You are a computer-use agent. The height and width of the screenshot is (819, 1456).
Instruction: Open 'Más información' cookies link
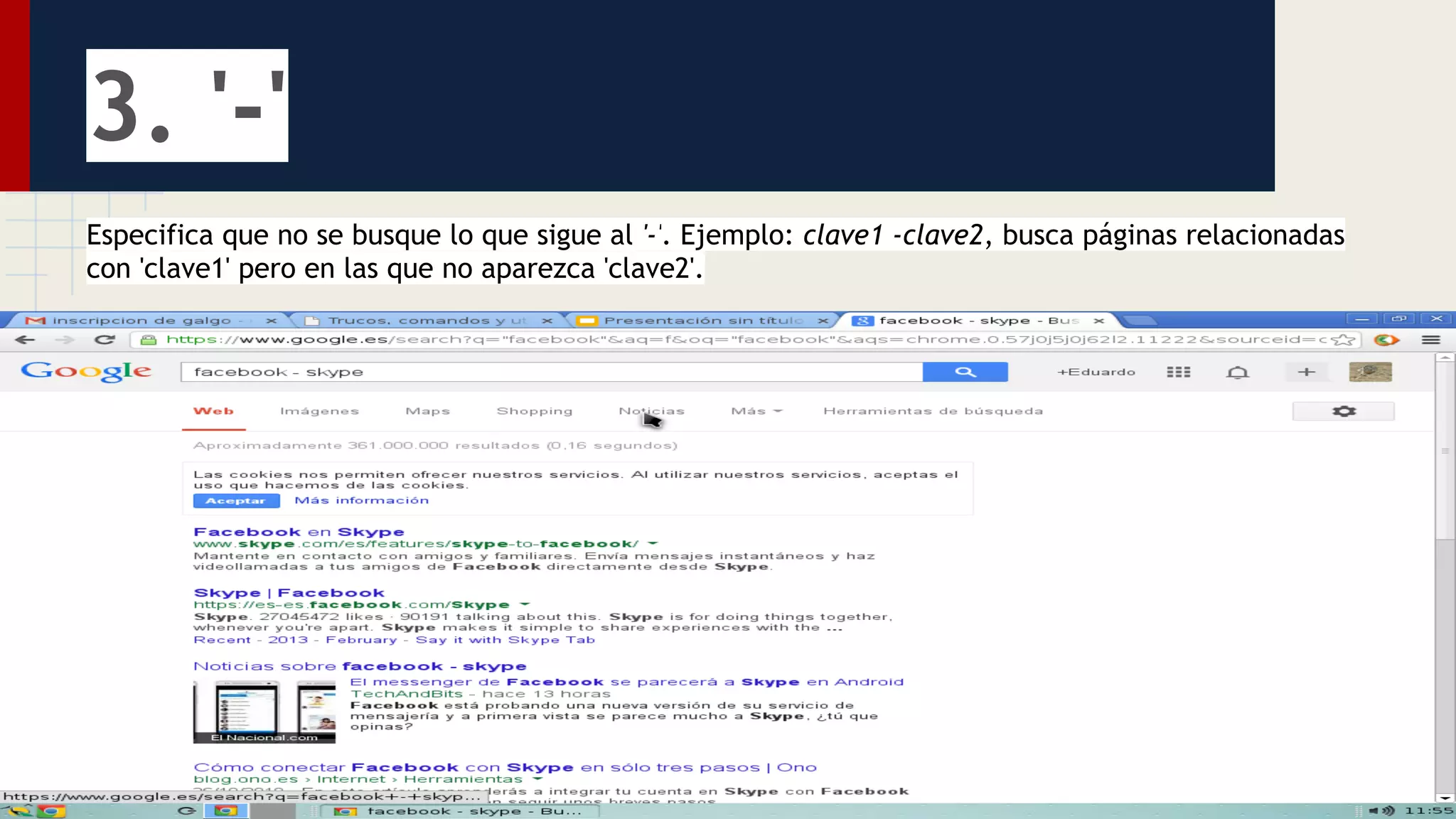[362, 500]
